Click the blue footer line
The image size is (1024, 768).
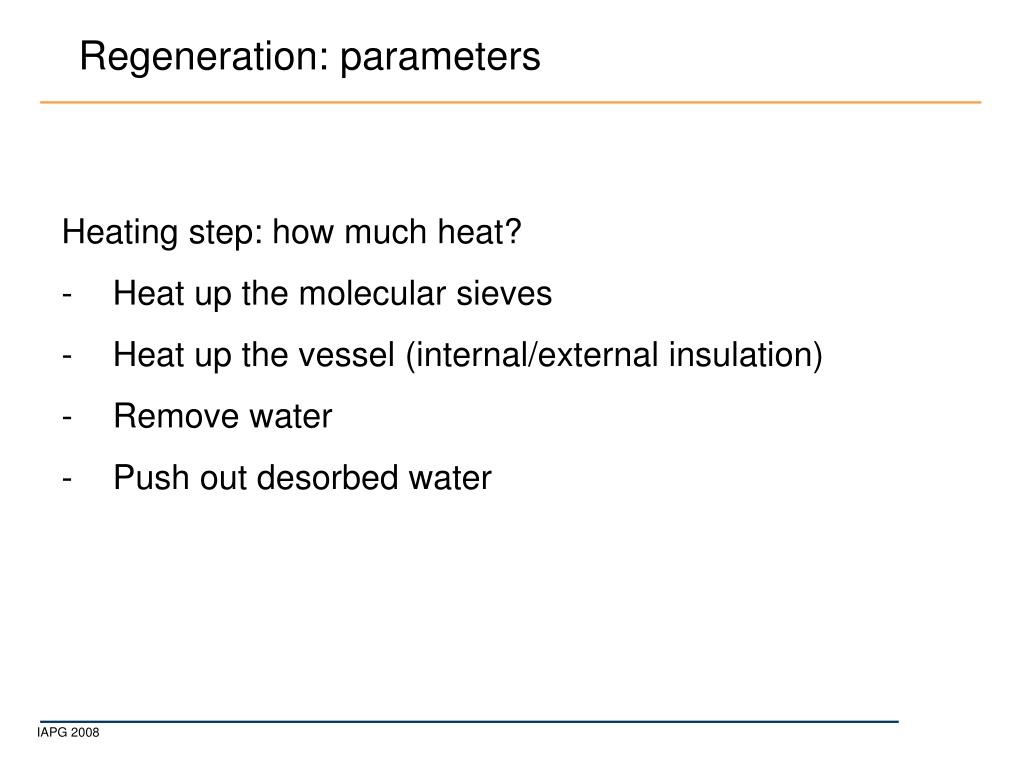click(x=469, y=722)
